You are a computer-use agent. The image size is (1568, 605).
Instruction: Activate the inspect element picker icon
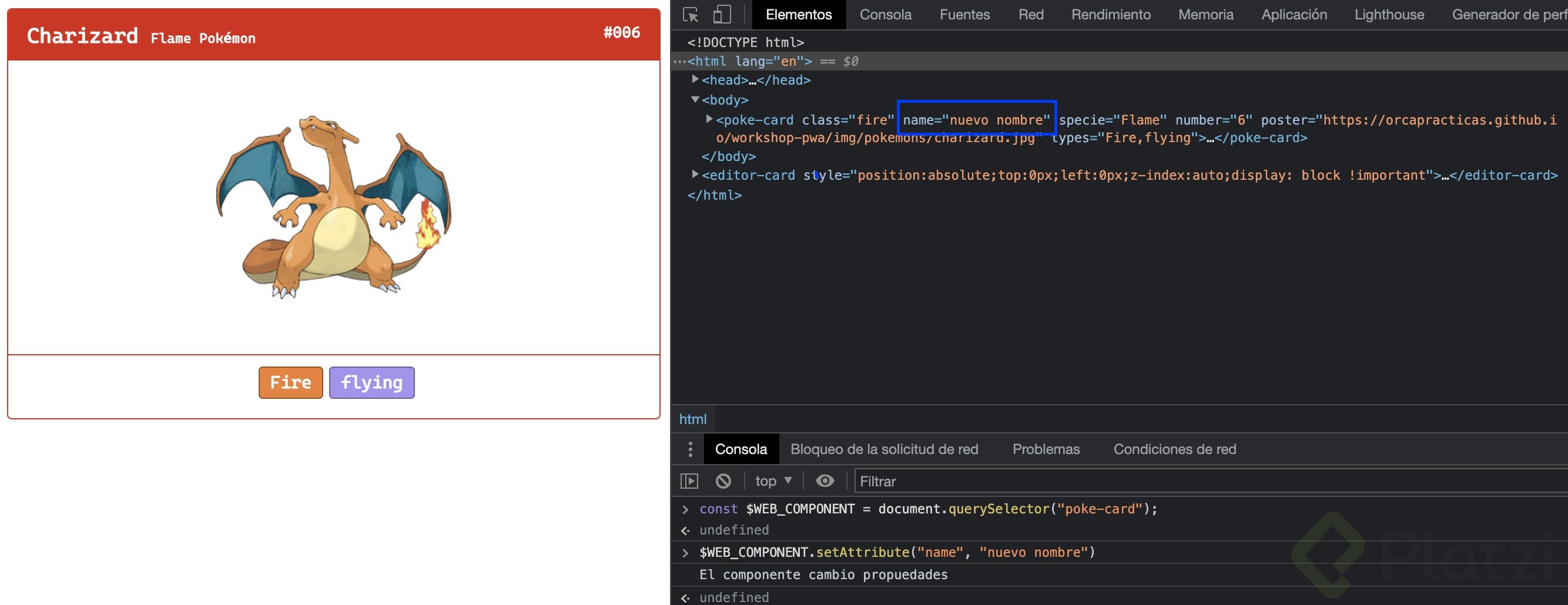(x=690, y=15)
